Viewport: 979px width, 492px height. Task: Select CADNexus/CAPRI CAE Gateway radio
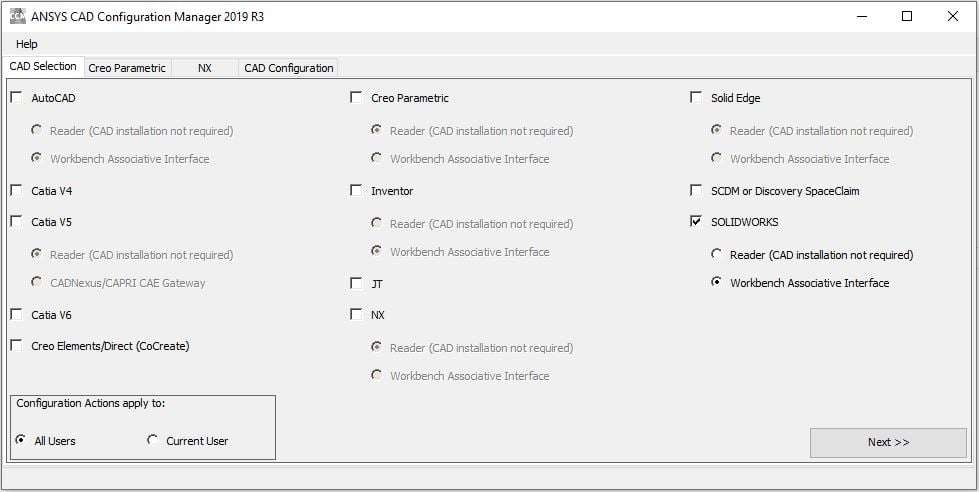[37, 282]
